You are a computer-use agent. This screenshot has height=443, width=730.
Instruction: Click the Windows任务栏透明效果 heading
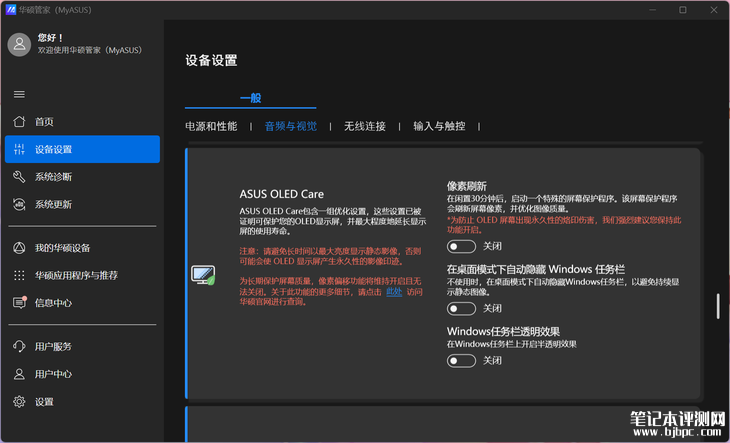[503, 331]
